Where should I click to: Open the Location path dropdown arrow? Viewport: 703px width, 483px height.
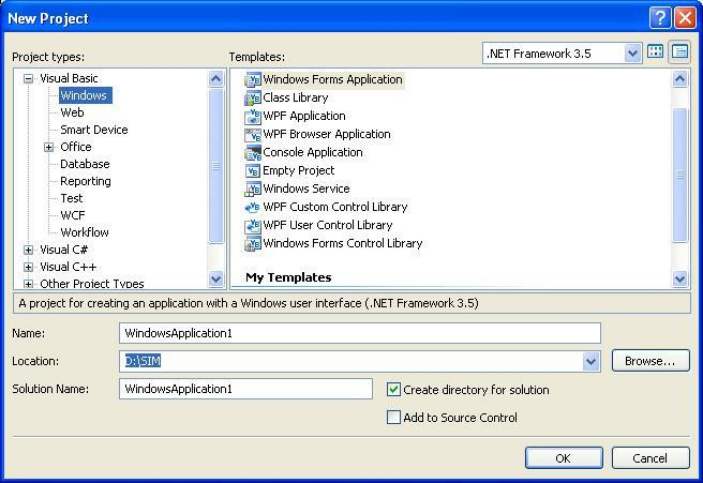pyautogui.click(x=590, y=361)
